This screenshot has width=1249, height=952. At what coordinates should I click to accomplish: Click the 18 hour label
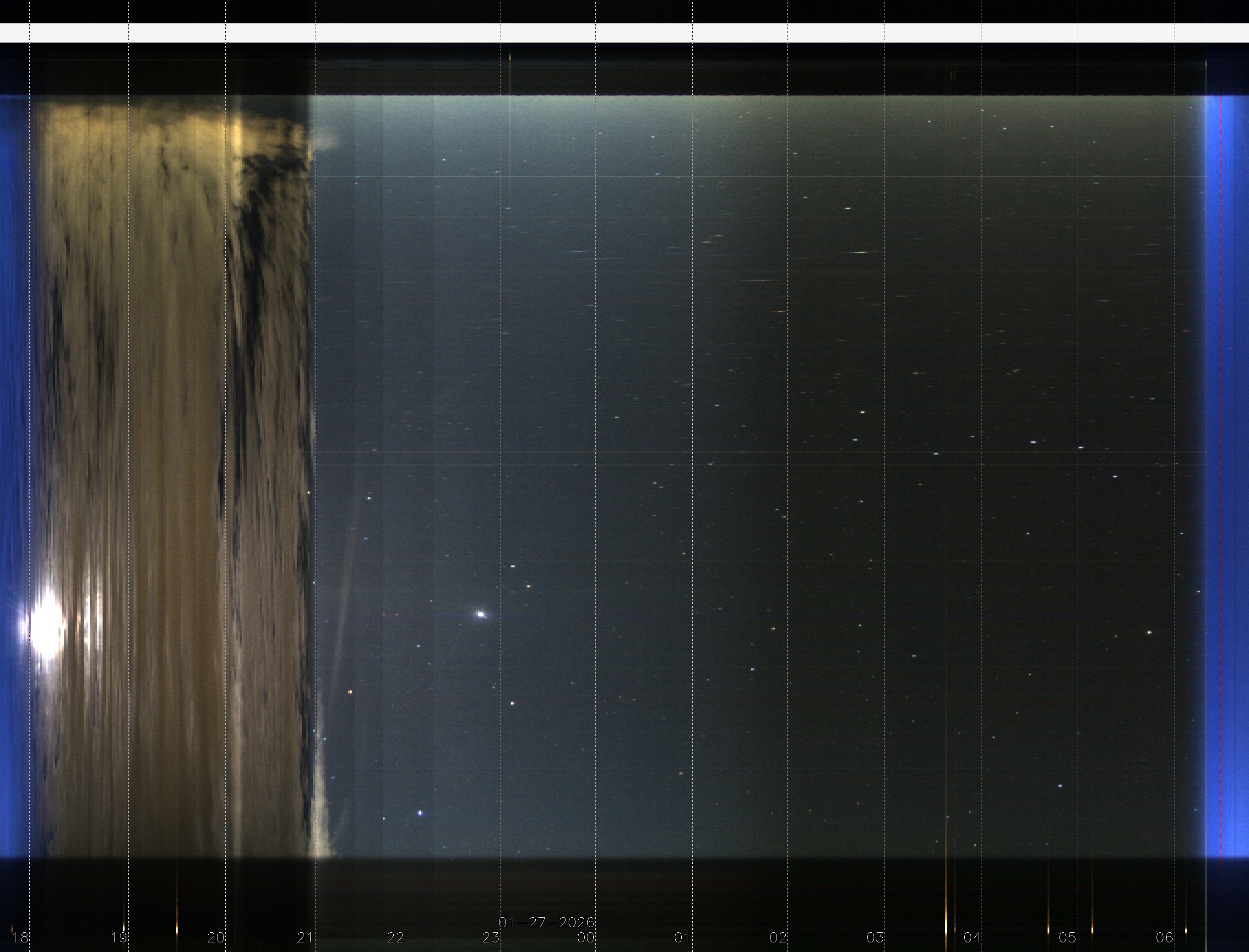point(21,937)
